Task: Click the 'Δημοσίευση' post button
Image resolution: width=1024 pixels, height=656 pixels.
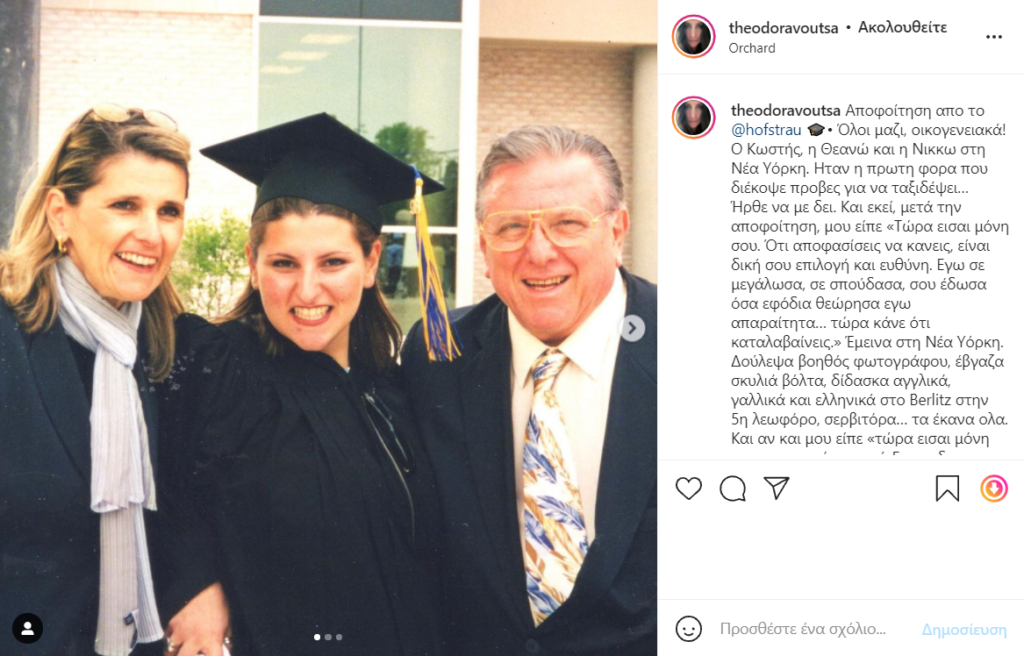Action: (x=964, y=629)
